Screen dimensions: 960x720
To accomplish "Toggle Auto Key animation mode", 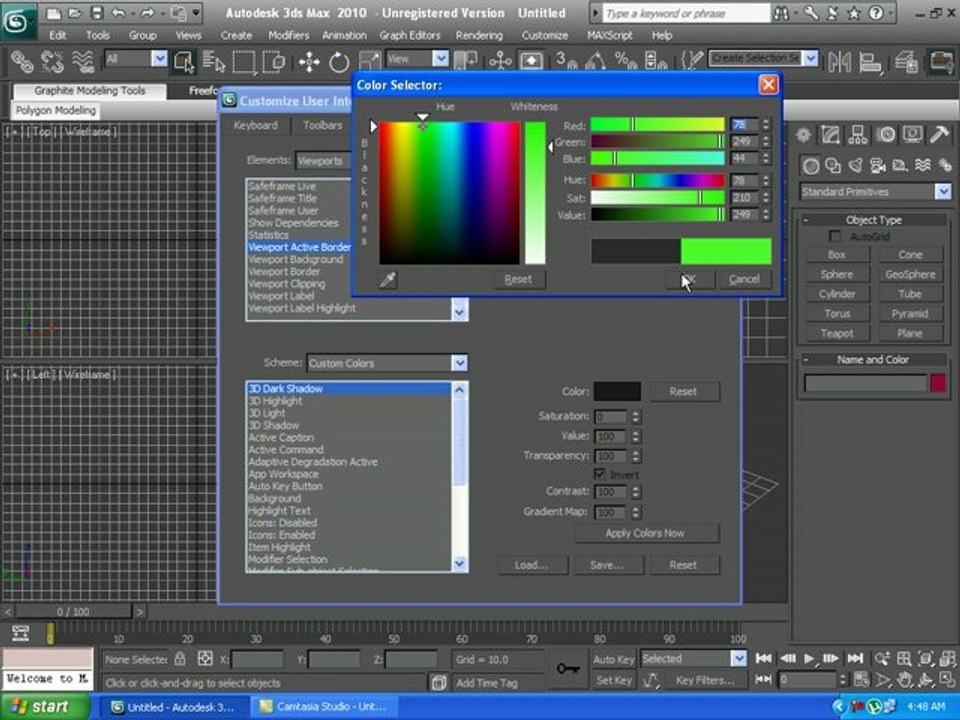I will (613, 659).
